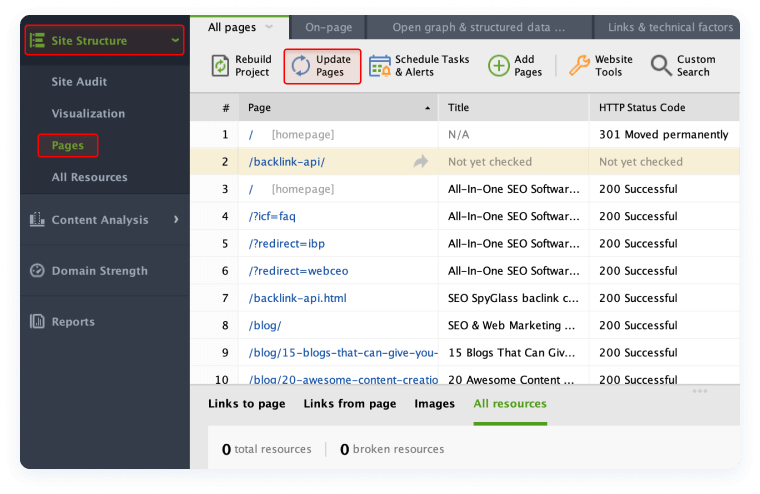The height and width of the screenshot is (494, 760).
Task: Expand the Content Analysis section chevron
Action: coord(176,220)
